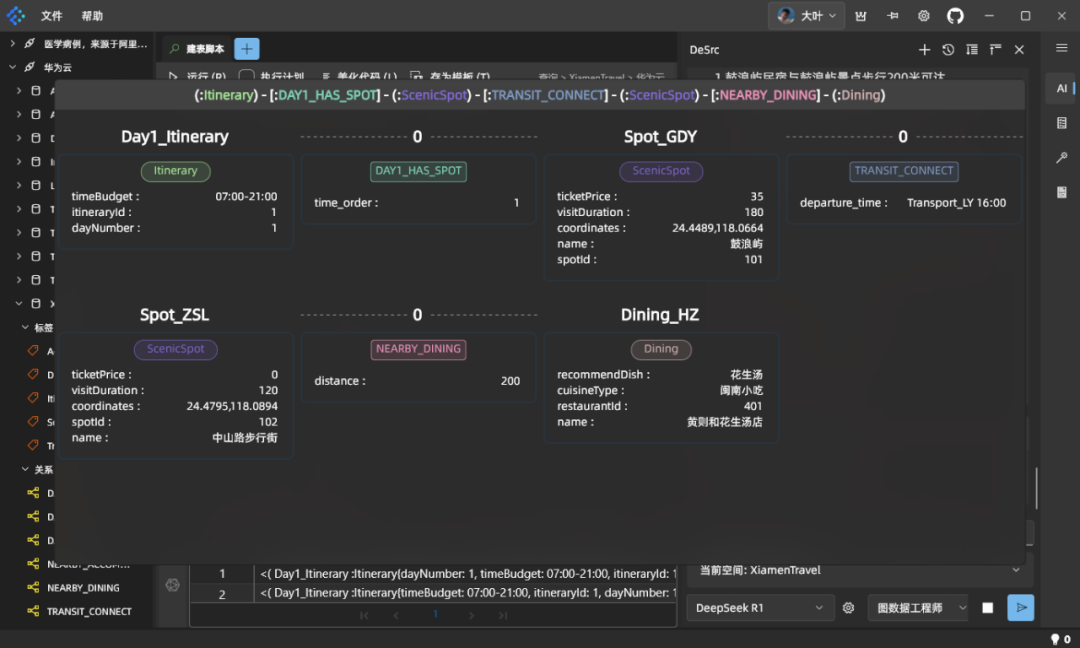Viewport: 1080px width, 648px height.
Task: Open the 图数据工程师 role dropdown
Action: click(x=917, y=607)
